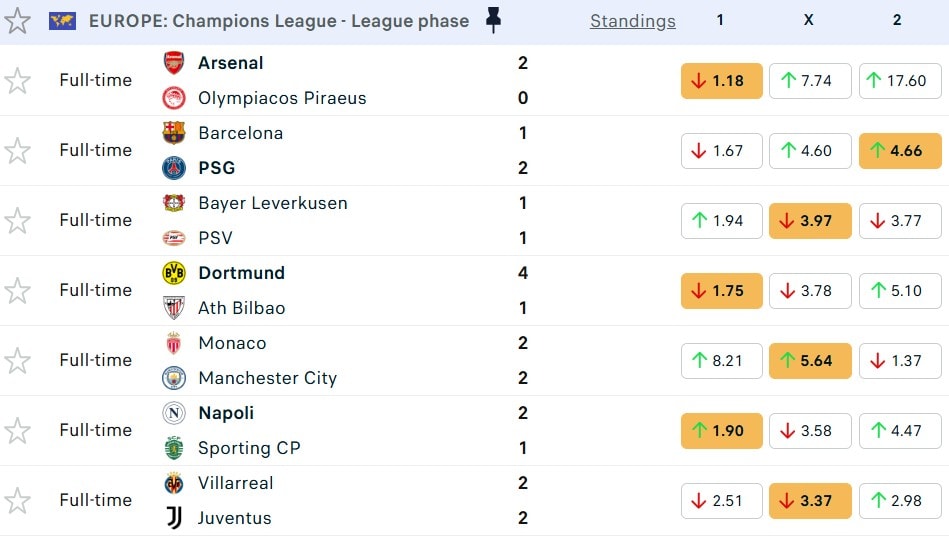Select home win odds 1.18 for Arsenal

721,81
